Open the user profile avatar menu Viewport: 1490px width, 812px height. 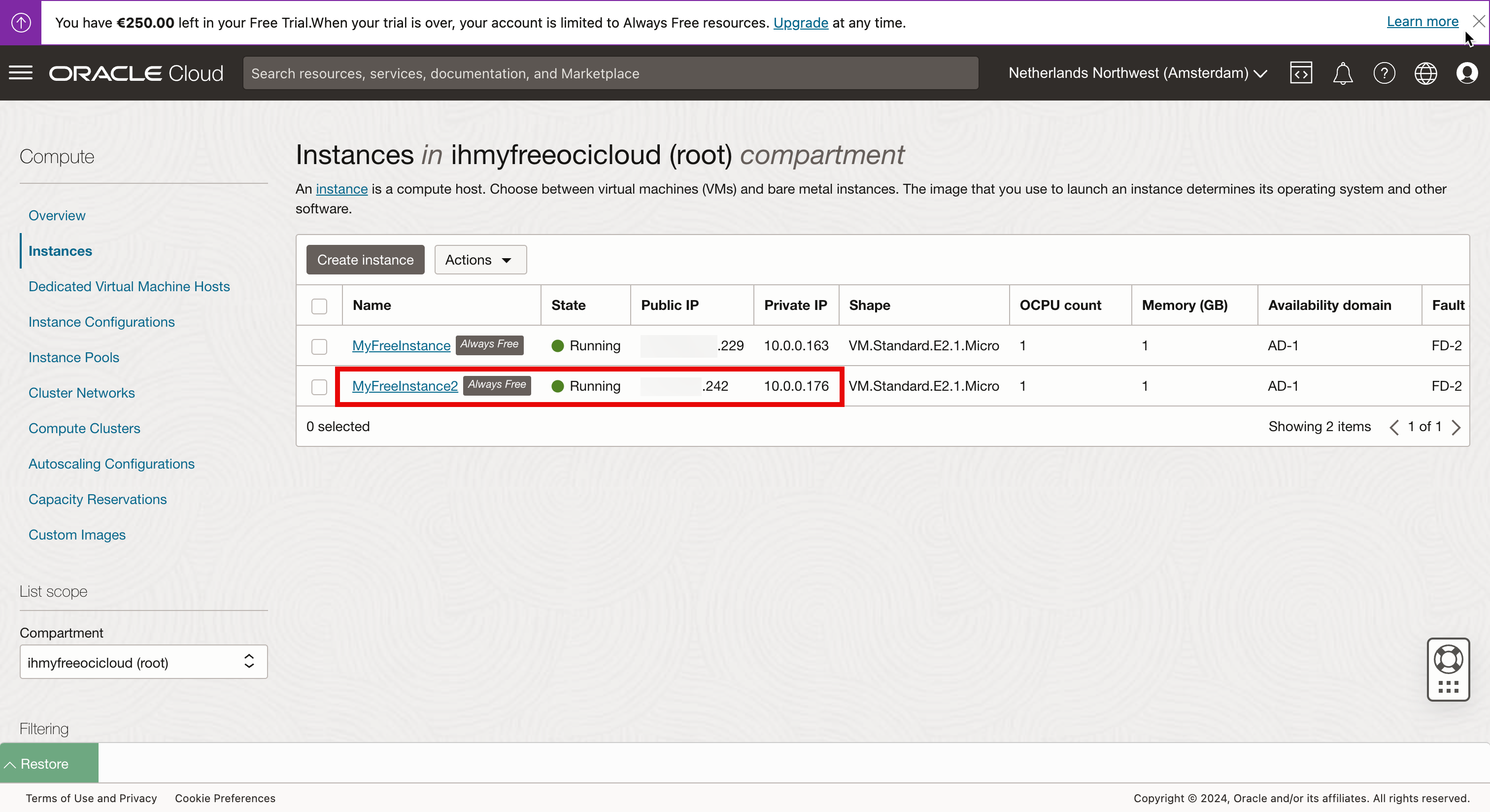coord(1467,73)
